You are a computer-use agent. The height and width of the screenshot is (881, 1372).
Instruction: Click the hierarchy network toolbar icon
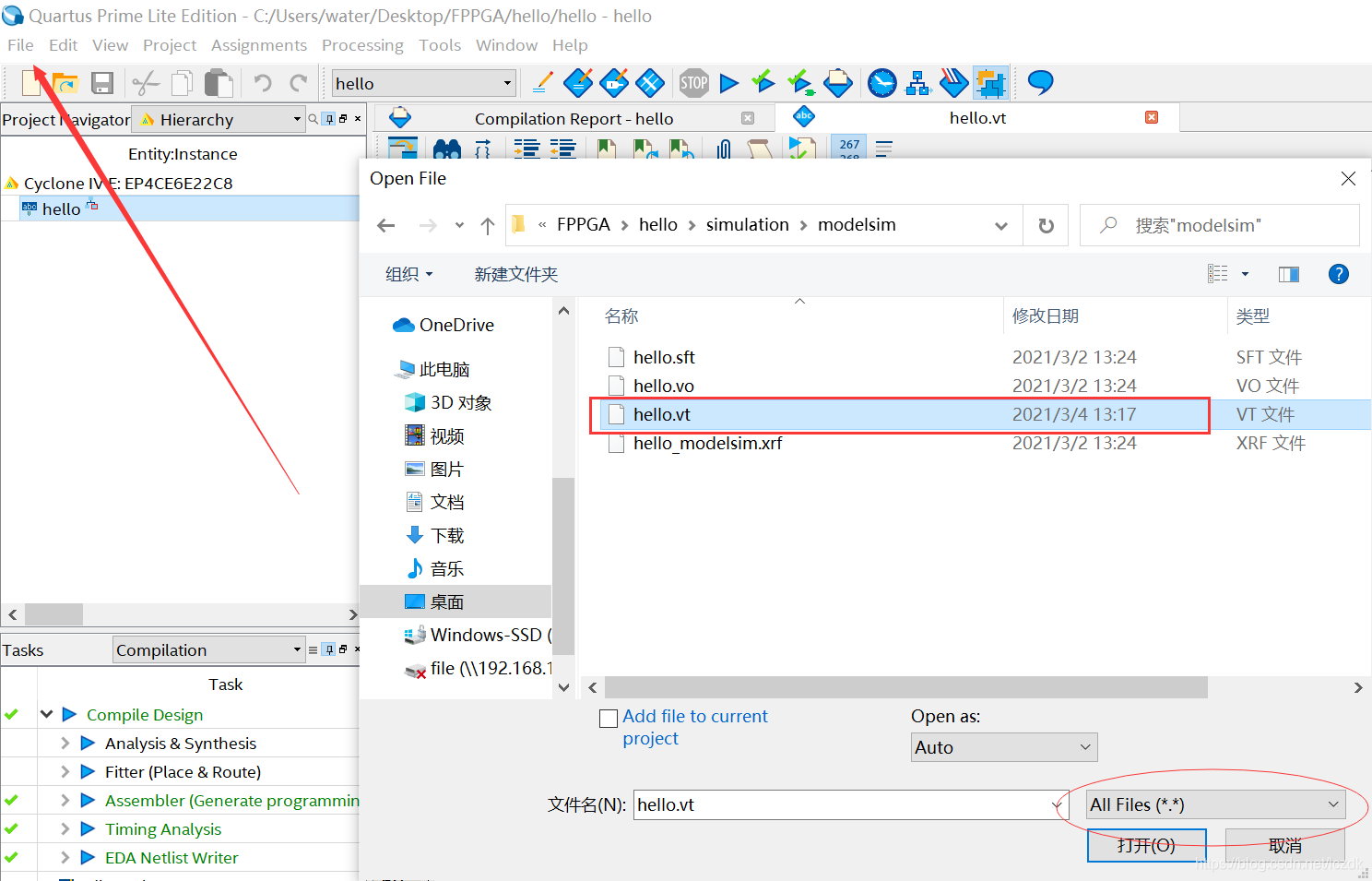[x=918, y=83]
